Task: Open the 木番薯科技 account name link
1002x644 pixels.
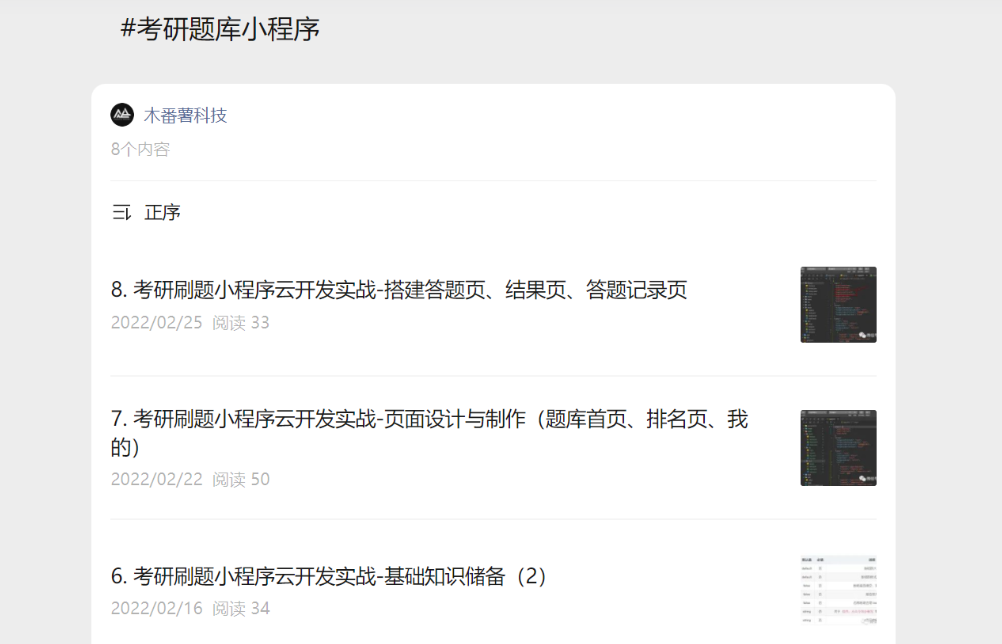Action: [x=185, y=116]
